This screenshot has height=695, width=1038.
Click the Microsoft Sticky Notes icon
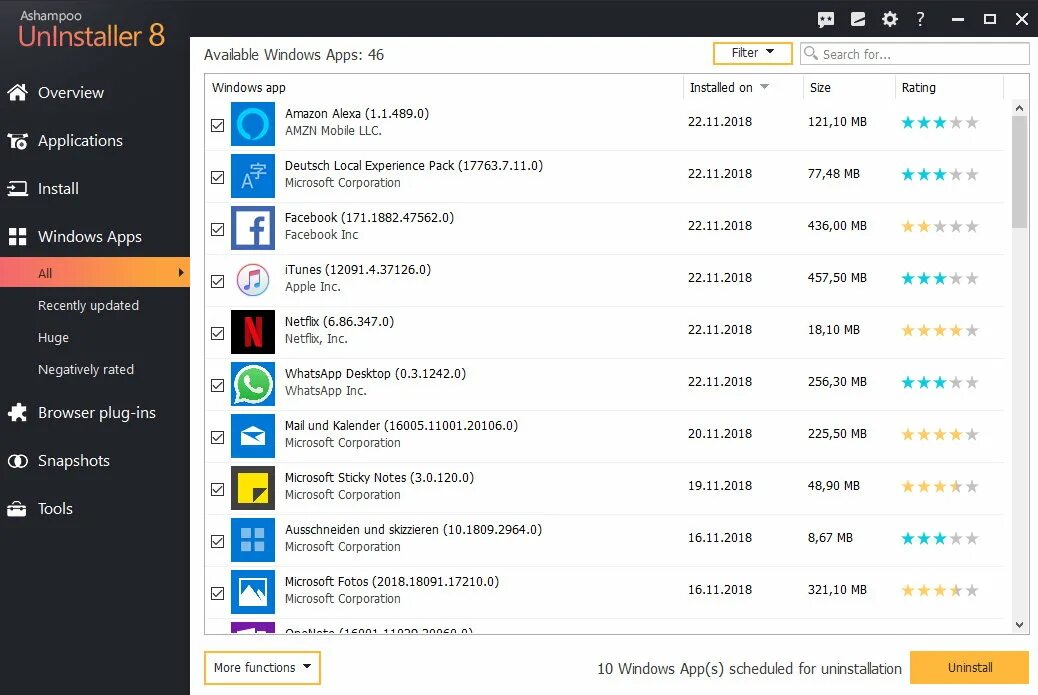pos(253,488)
